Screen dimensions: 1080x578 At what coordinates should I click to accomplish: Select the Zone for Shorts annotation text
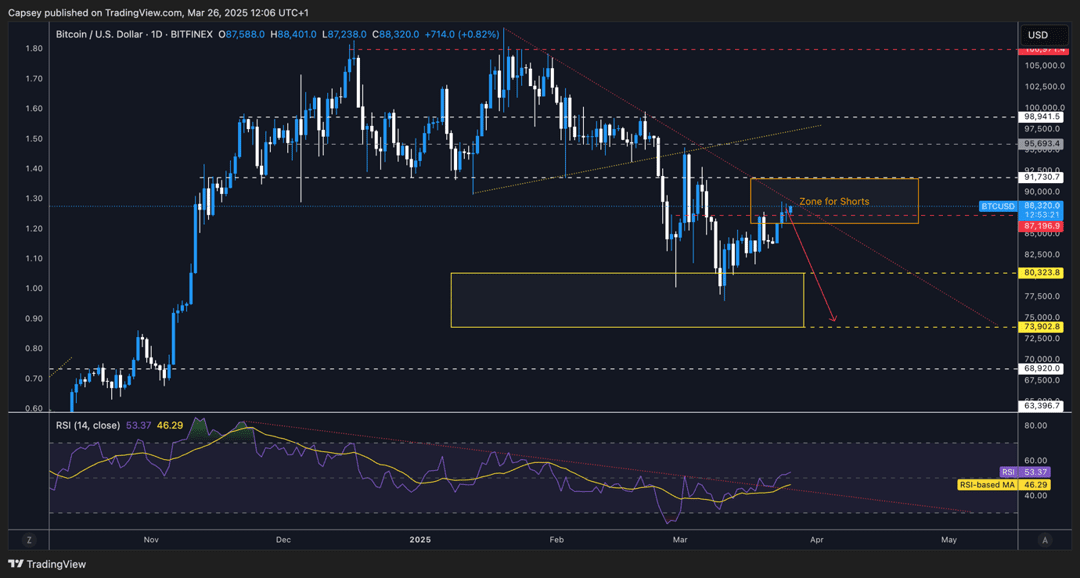[833, 202]
